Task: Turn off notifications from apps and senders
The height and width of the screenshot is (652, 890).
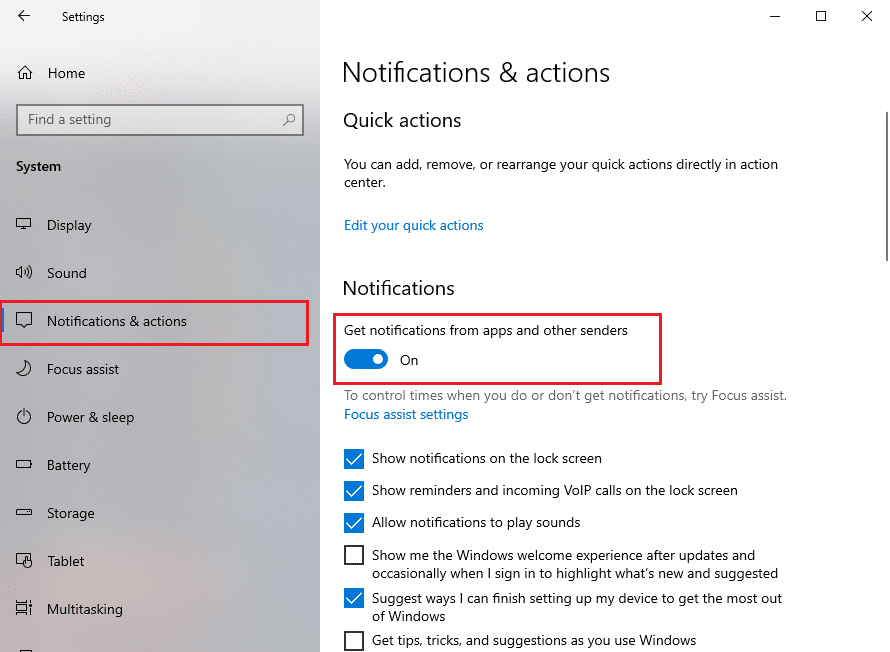Action: click(x=366, y=360)
